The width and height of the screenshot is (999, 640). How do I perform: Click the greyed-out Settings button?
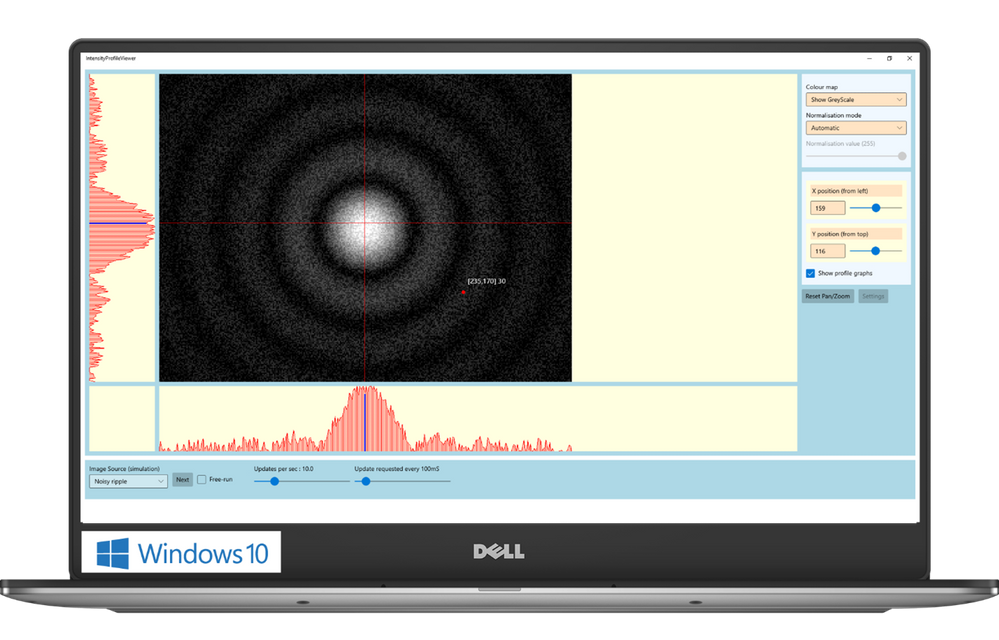pos(873,296)
